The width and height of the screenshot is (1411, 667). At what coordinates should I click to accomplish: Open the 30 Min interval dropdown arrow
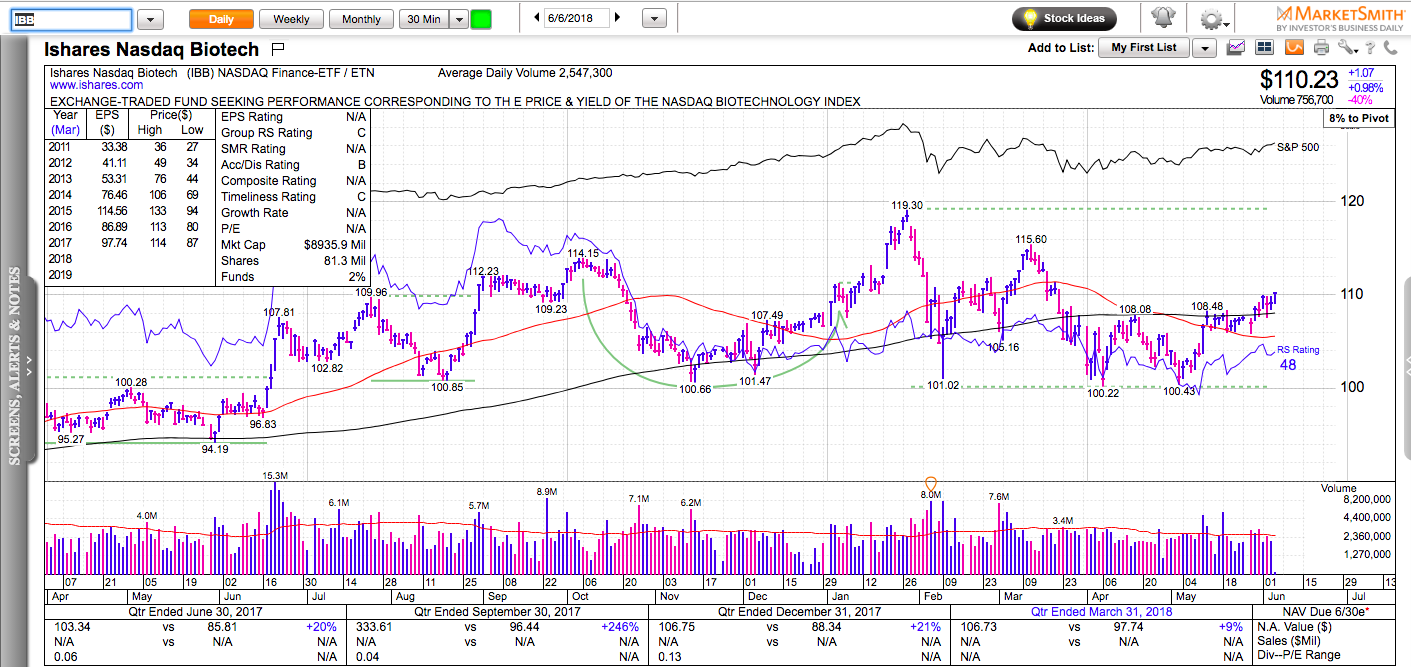458,19
